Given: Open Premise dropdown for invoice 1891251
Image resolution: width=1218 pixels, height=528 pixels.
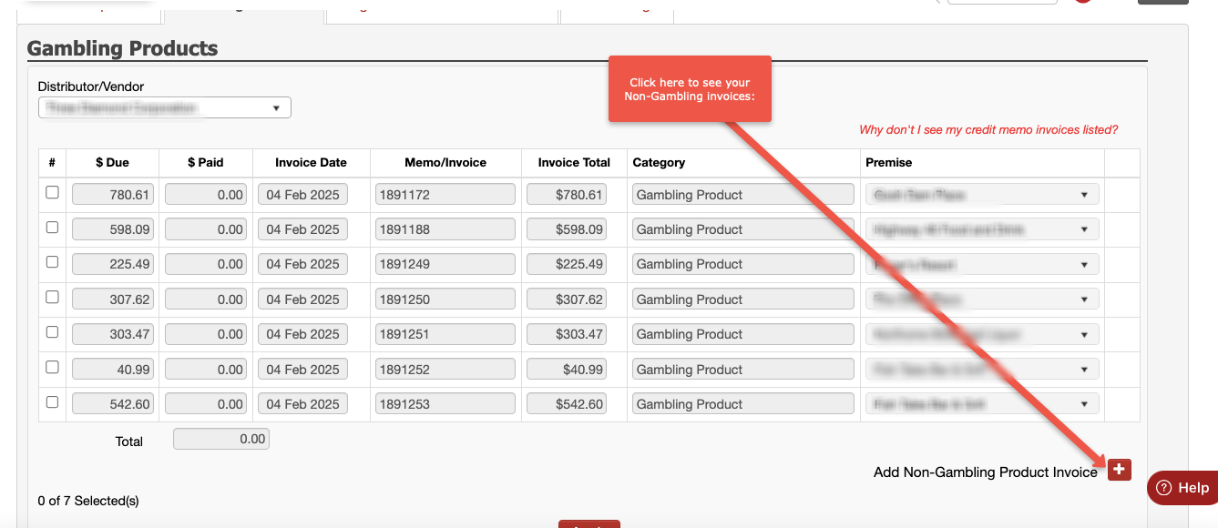Looking at the screenshot, I should pyautogui.click(x=982, y=335).
